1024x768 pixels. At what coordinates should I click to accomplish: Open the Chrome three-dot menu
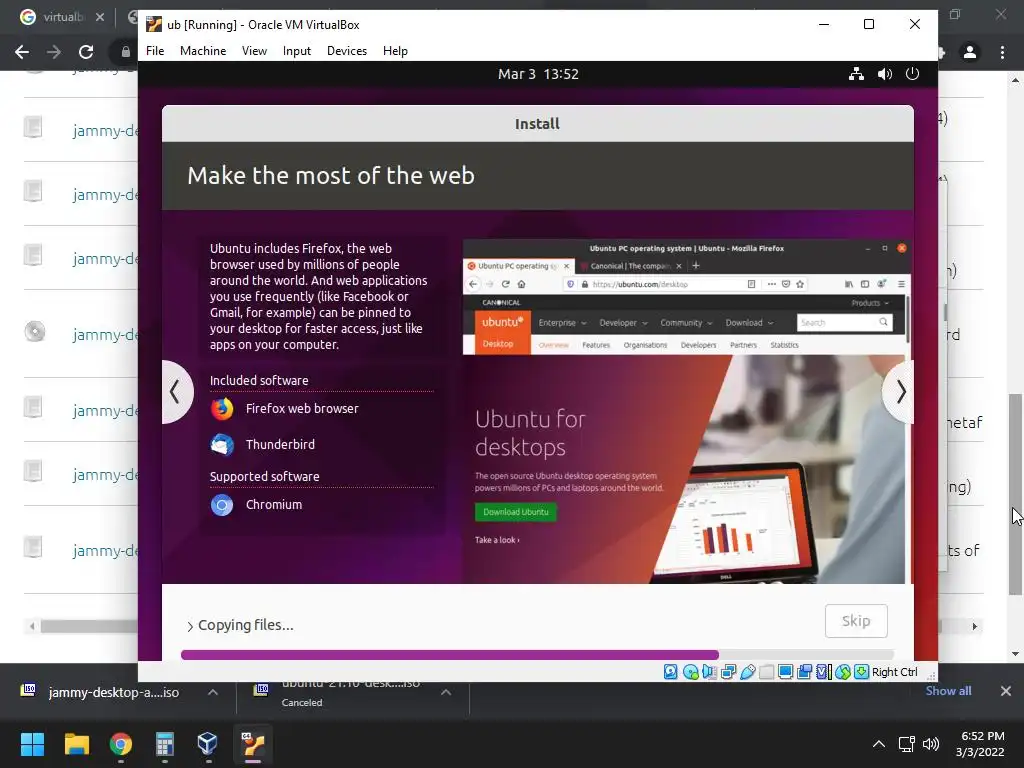tap(1002, 52)
